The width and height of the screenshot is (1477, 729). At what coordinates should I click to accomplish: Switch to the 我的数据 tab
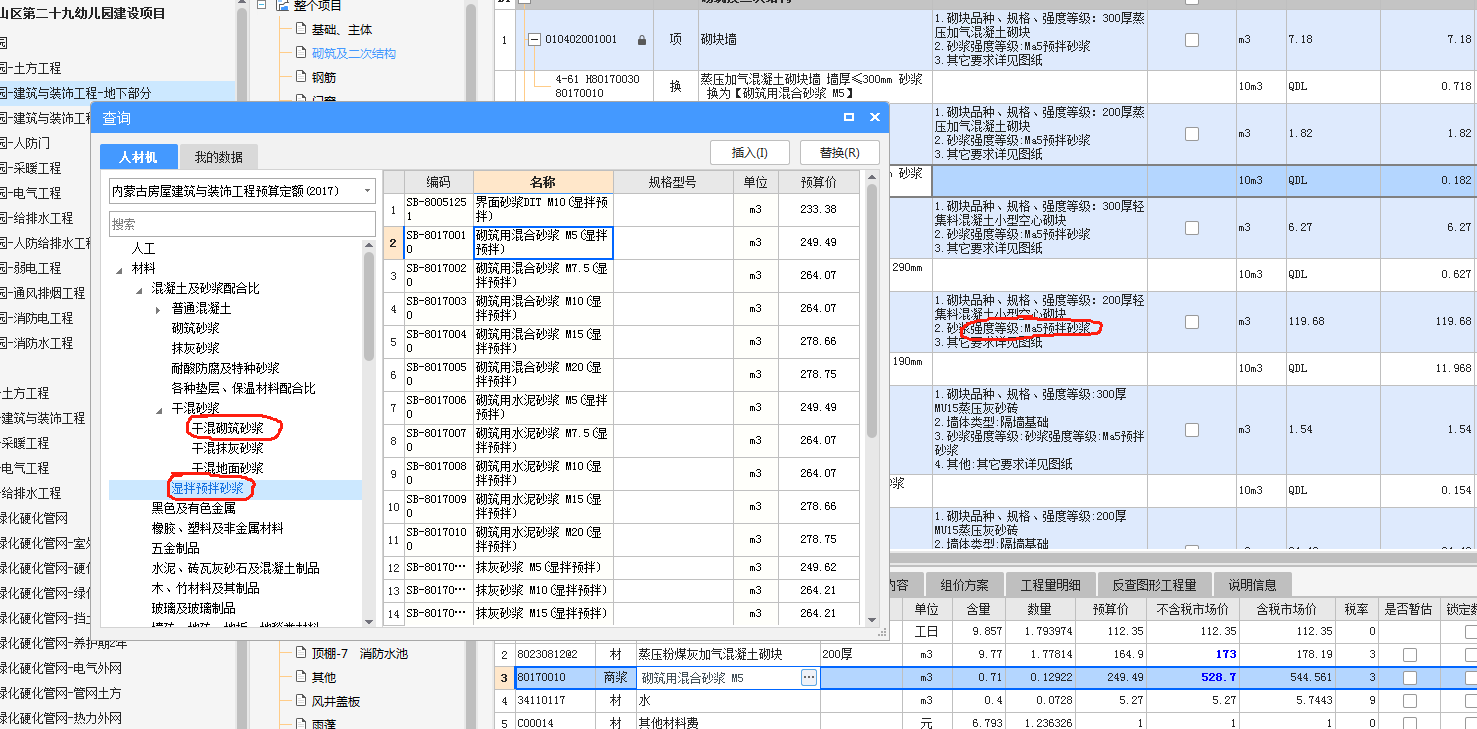point(219,157)
